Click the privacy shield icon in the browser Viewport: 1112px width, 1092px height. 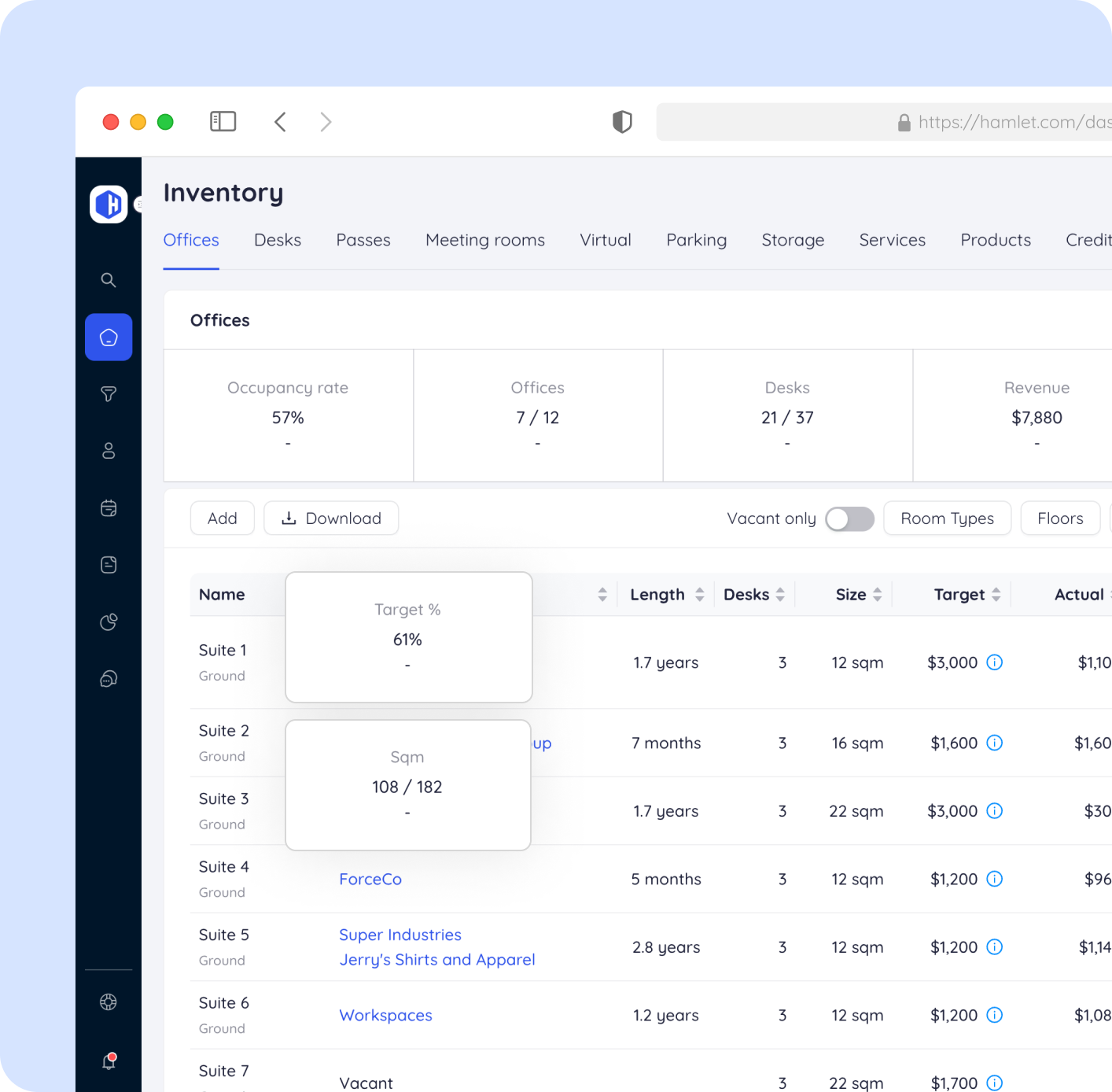coord(622,122)
